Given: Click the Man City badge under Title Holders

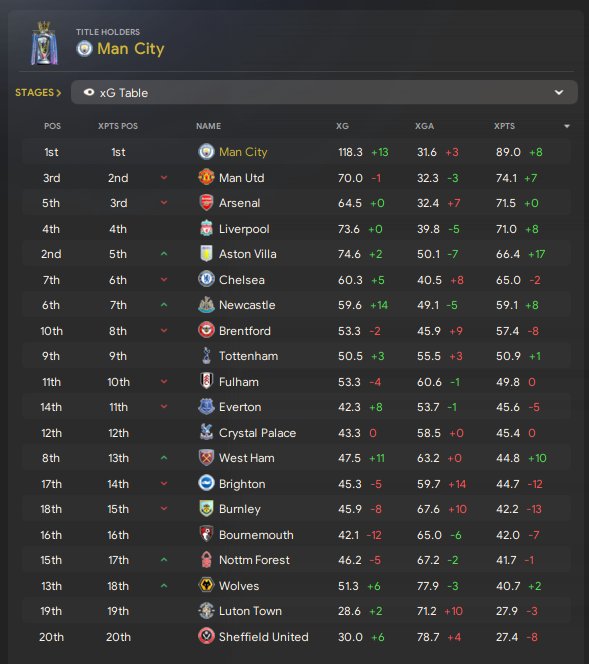Looking at the screenshot, I should pyautogui.click(x=84, y=49).
